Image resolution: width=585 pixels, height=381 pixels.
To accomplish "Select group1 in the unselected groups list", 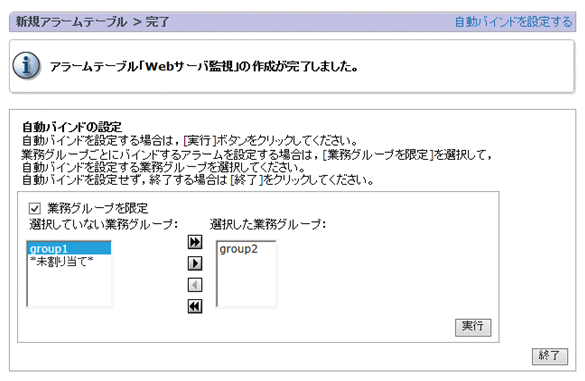I will pos(69,249).
